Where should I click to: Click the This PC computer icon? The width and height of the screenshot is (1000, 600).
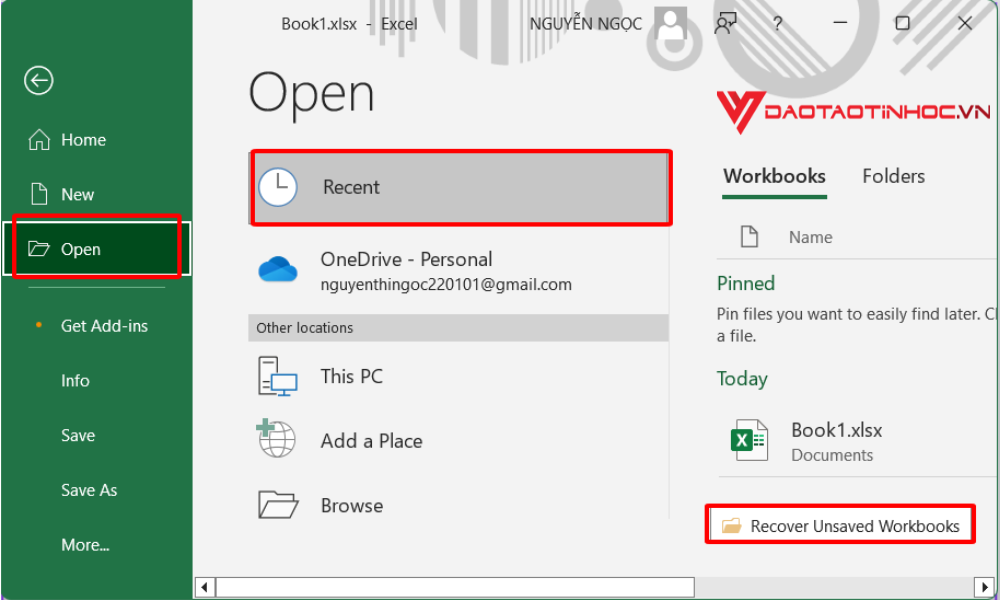pos(277,376)
